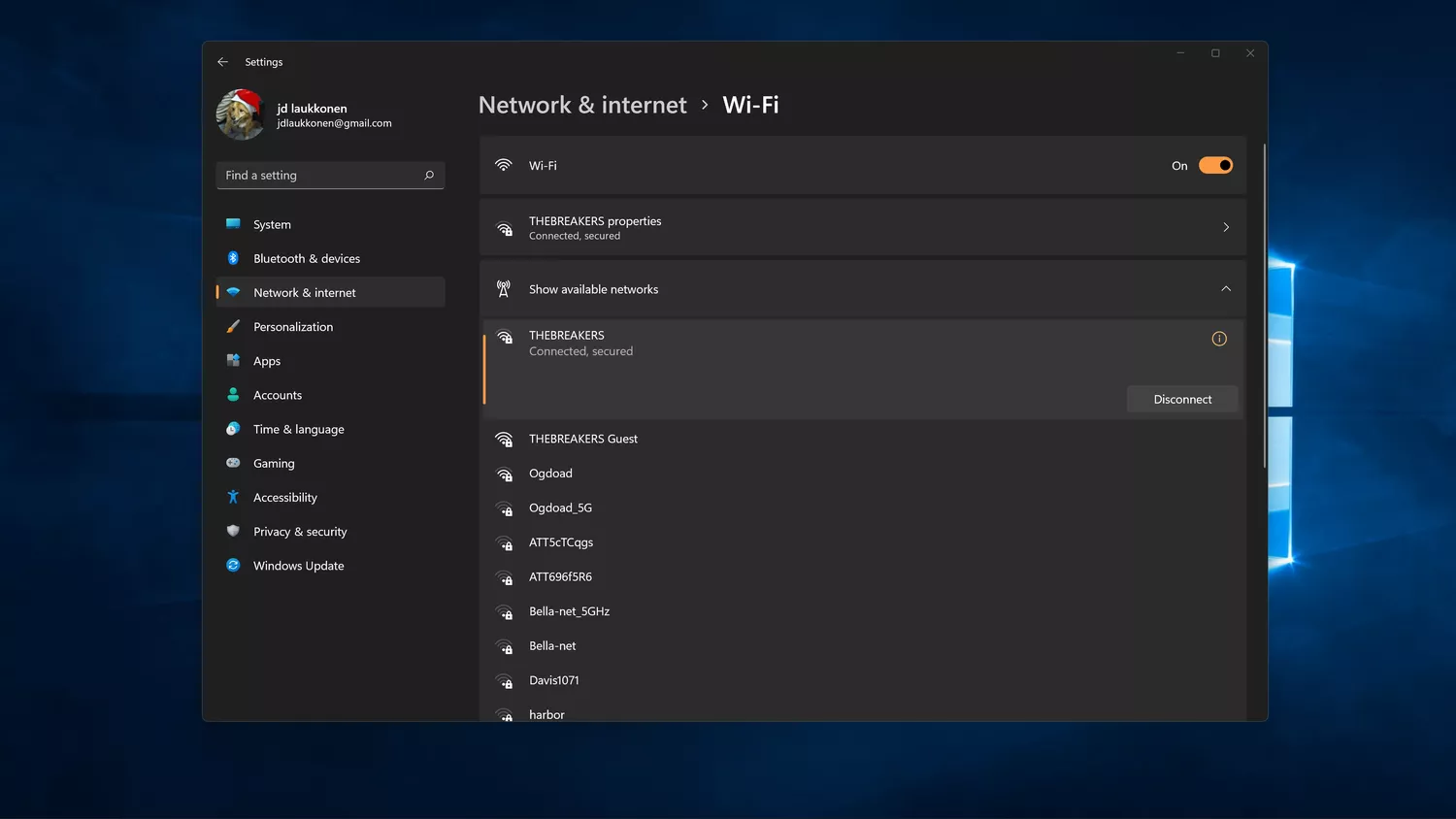Image resolution: width=1456 pixels, height=819 pixels.
Task: Open the Apps settings page
Action: click(330, 361)
